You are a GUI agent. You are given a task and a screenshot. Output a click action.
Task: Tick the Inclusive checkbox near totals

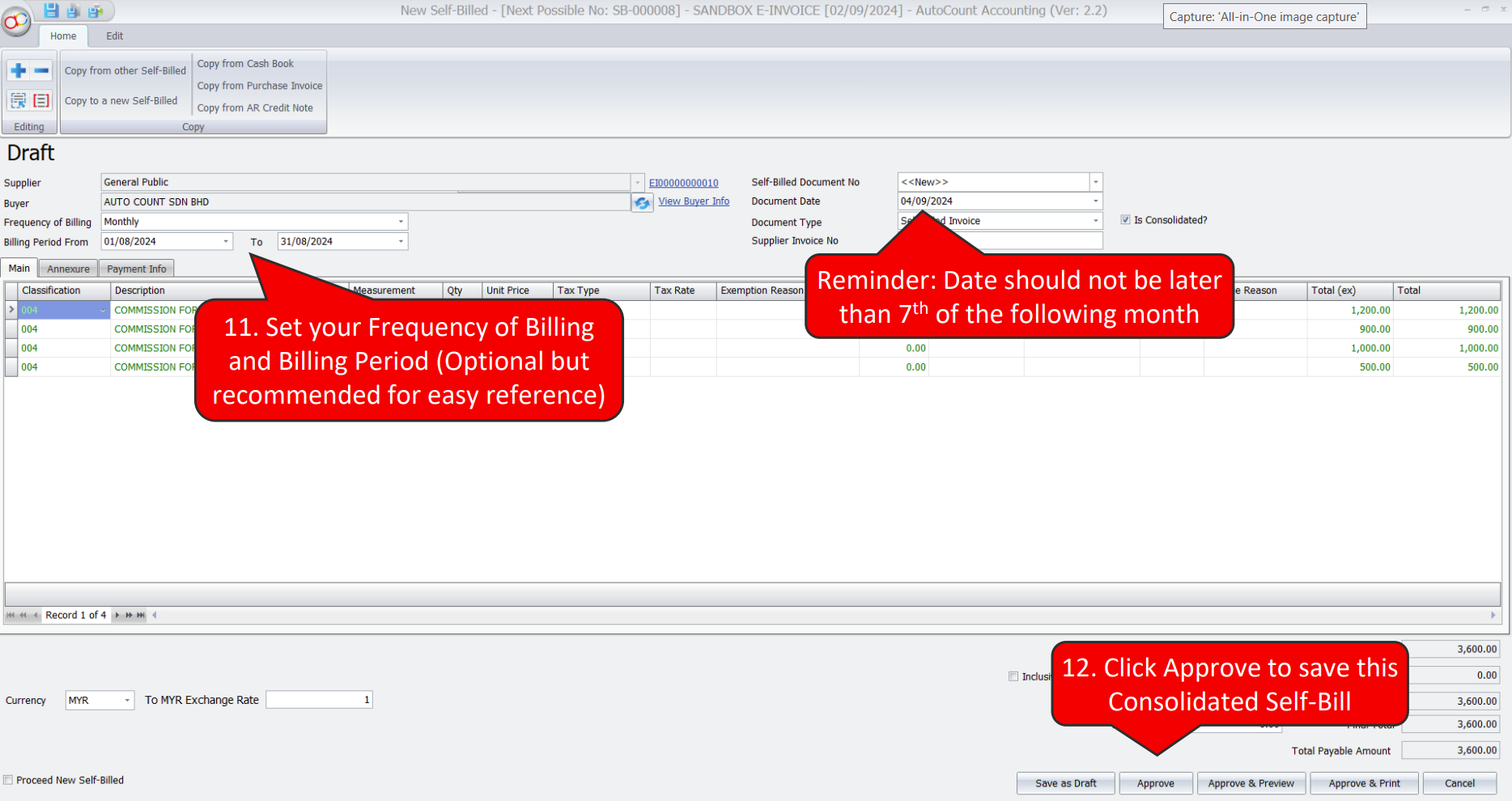tap(1013, 676)
